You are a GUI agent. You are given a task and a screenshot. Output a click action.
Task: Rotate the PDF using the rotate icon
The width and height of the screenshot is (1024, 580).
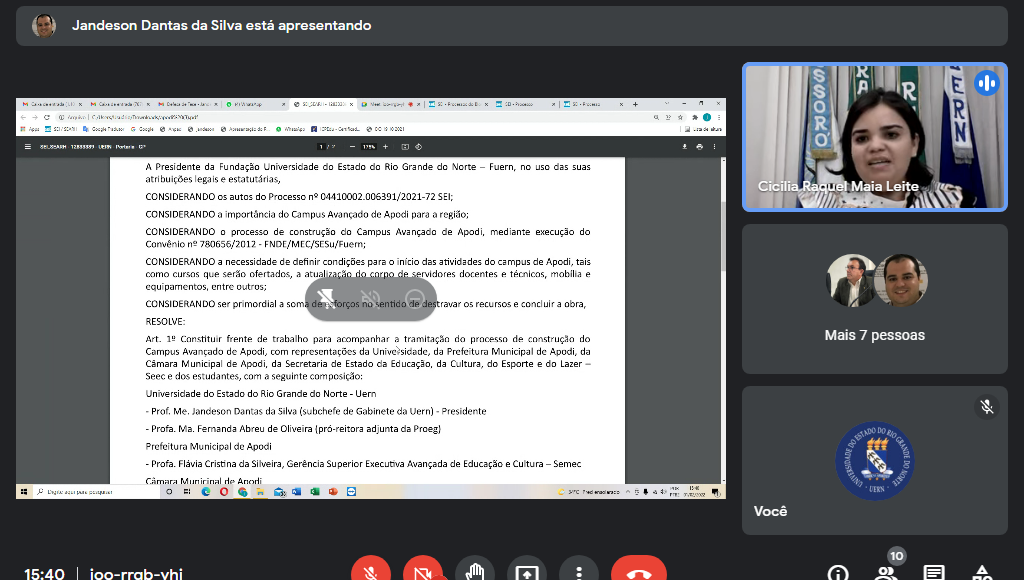tap(419, 147)
